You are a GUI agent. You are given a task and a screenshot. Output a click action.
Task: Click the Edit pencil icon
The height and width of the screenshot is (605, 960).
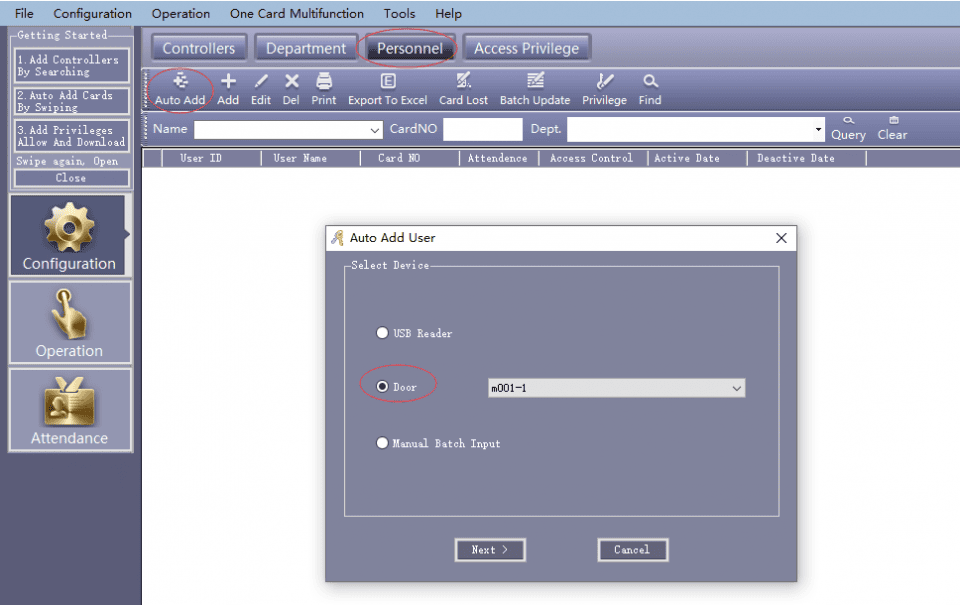[x=261, y=82]
